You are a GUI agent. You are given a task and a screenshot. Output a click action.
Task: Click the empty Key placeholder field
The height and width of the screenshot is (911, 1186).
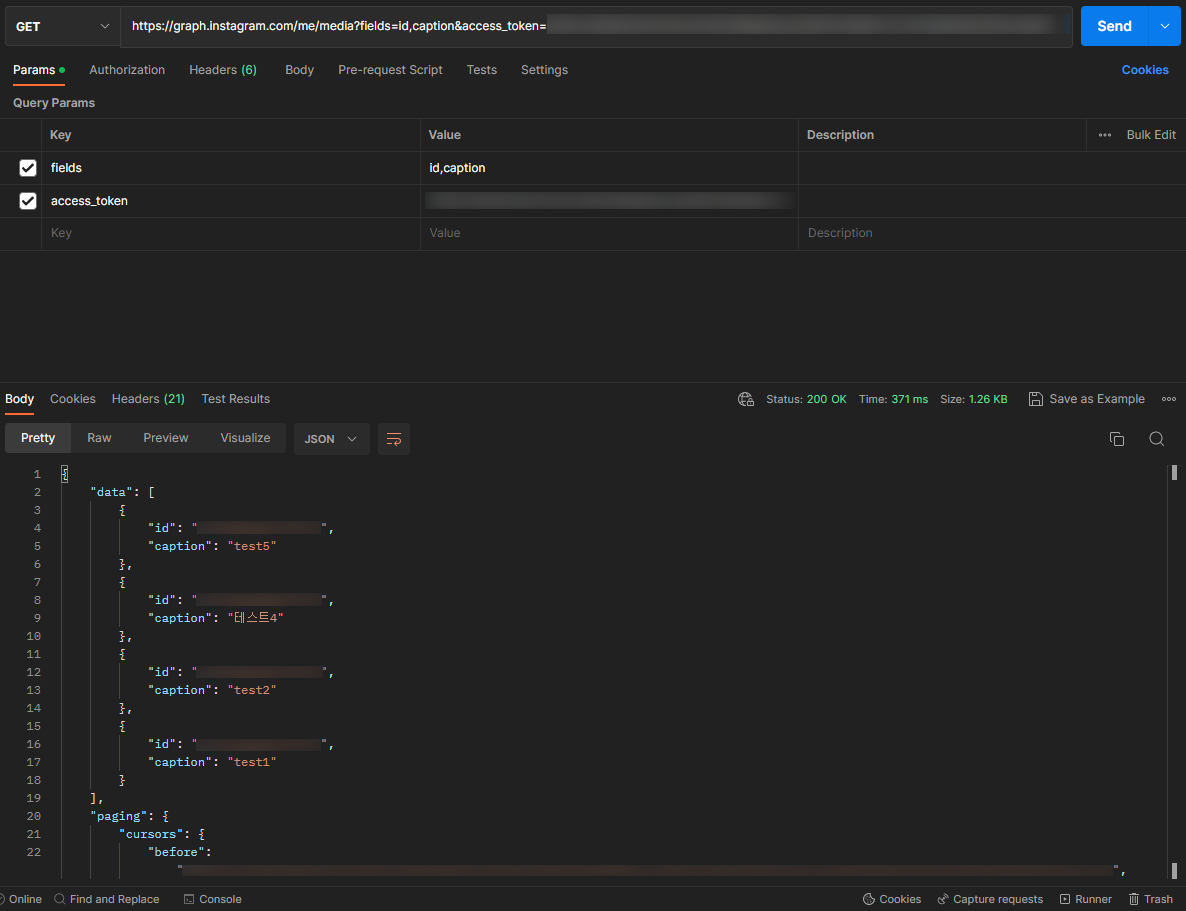click(231, 233)
